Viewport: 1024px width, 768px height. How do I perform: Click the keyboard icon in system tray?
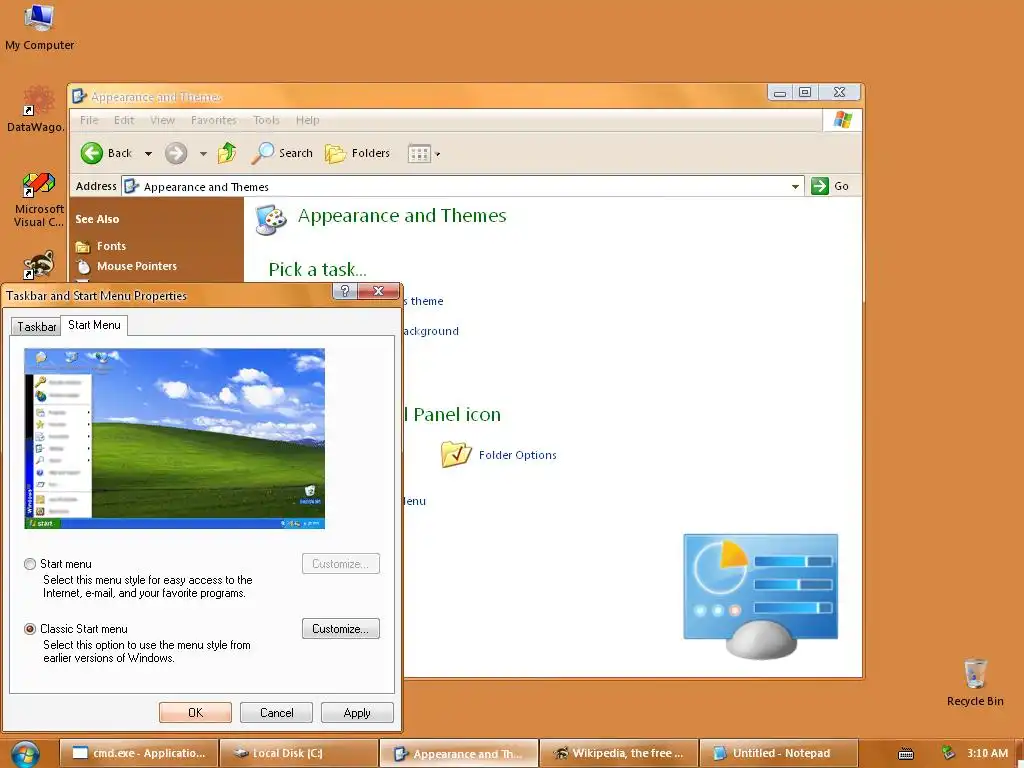[906, 754]
